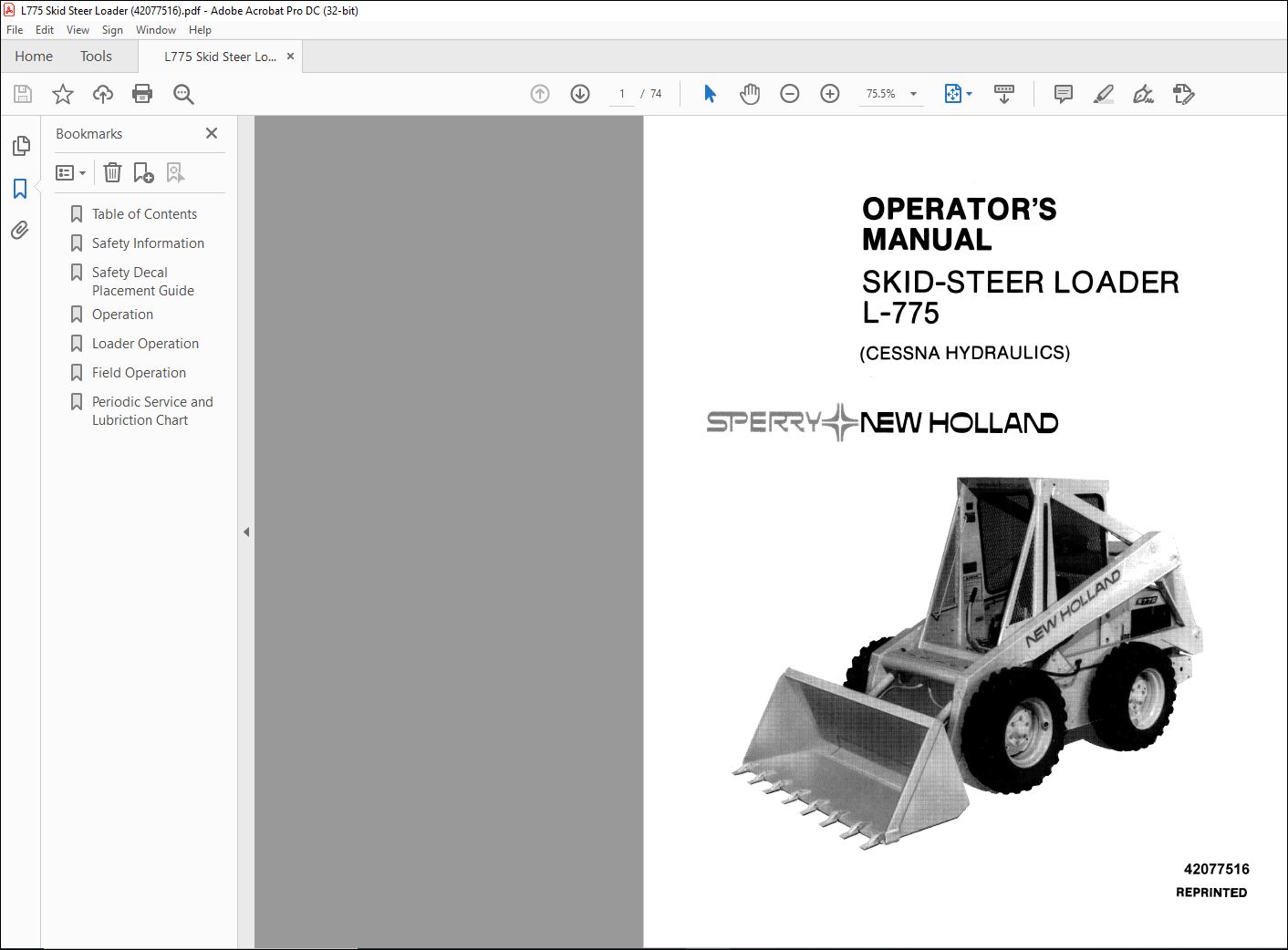Open the File menu
1288x950 pixels.
coord(15,30)
